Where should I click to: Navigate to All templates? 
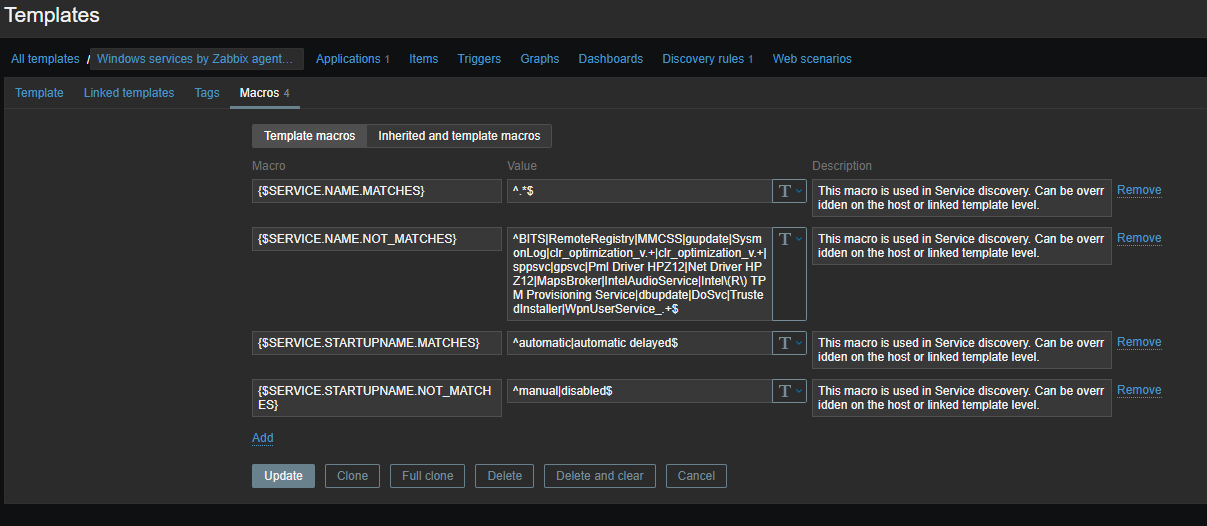[x=45, y=59]
